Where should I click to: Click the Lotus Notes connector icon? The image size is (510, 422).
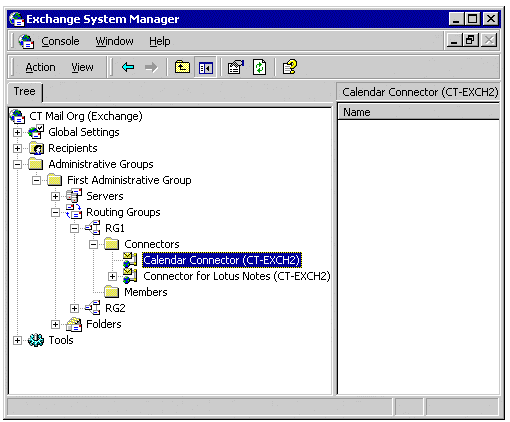(130, 276)
